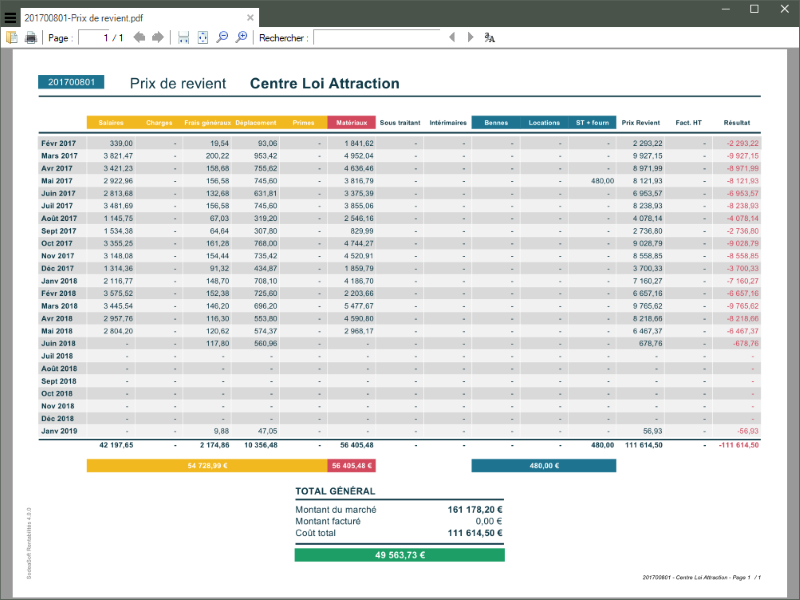The image size is (800, 600).
Task: Click the Matériaux column header
Action: click(x=352, y=122)
